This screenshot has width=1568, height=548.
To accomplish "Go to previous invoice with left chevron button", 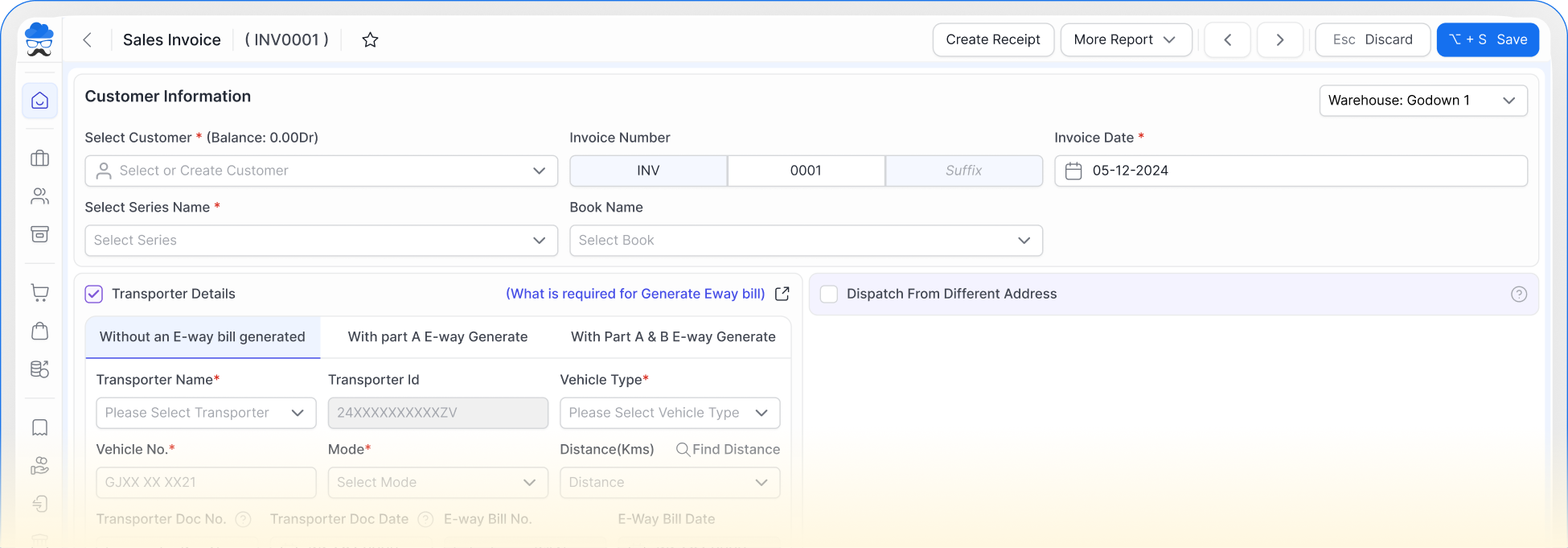I will coord(1227,39).
